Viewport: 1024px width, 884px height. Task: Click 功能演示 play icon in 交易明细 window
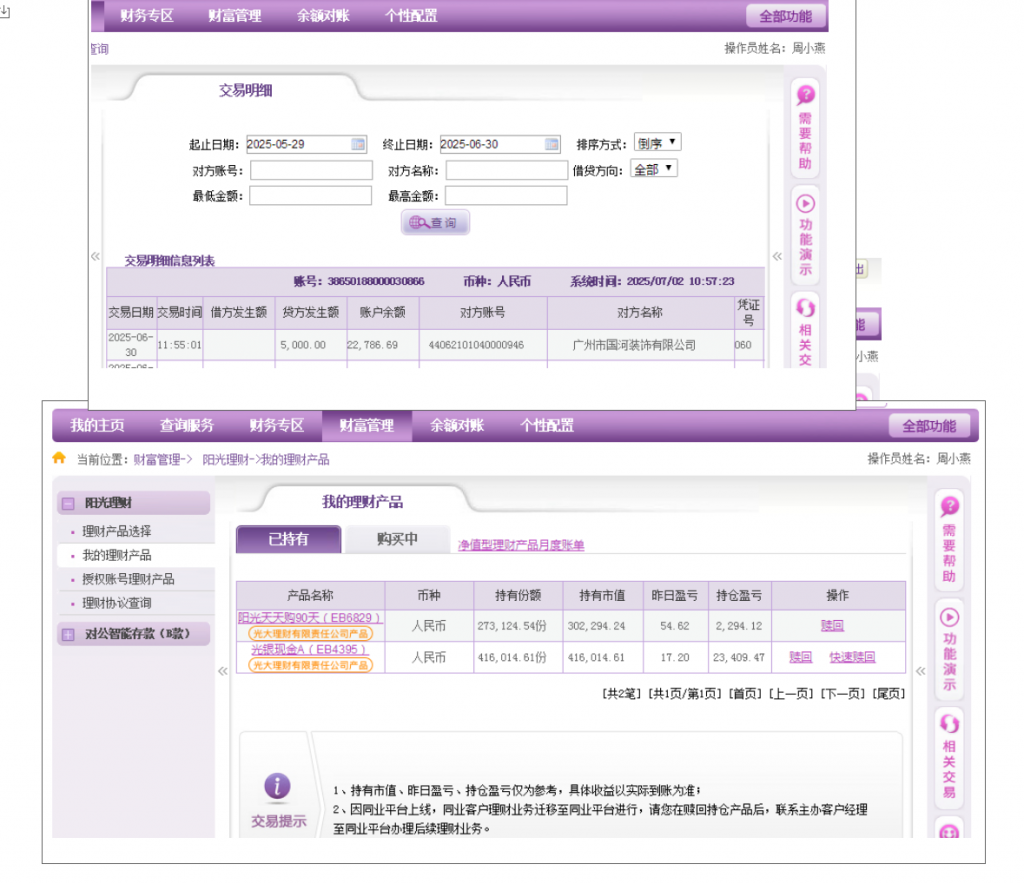pyautogui.click(x=805, y=203)
